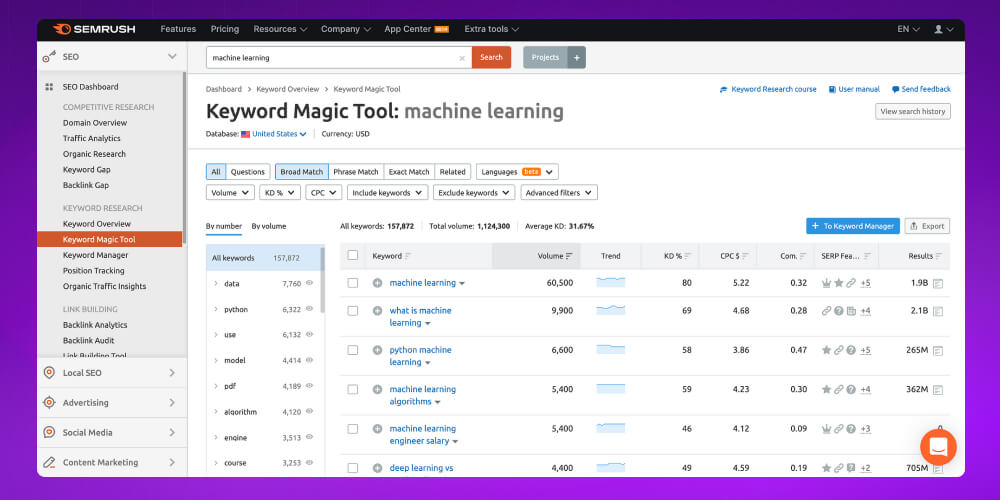Check the 'what is machine learning' checkbox
The width and height of the screenshot is (1000, 500).
353,311
